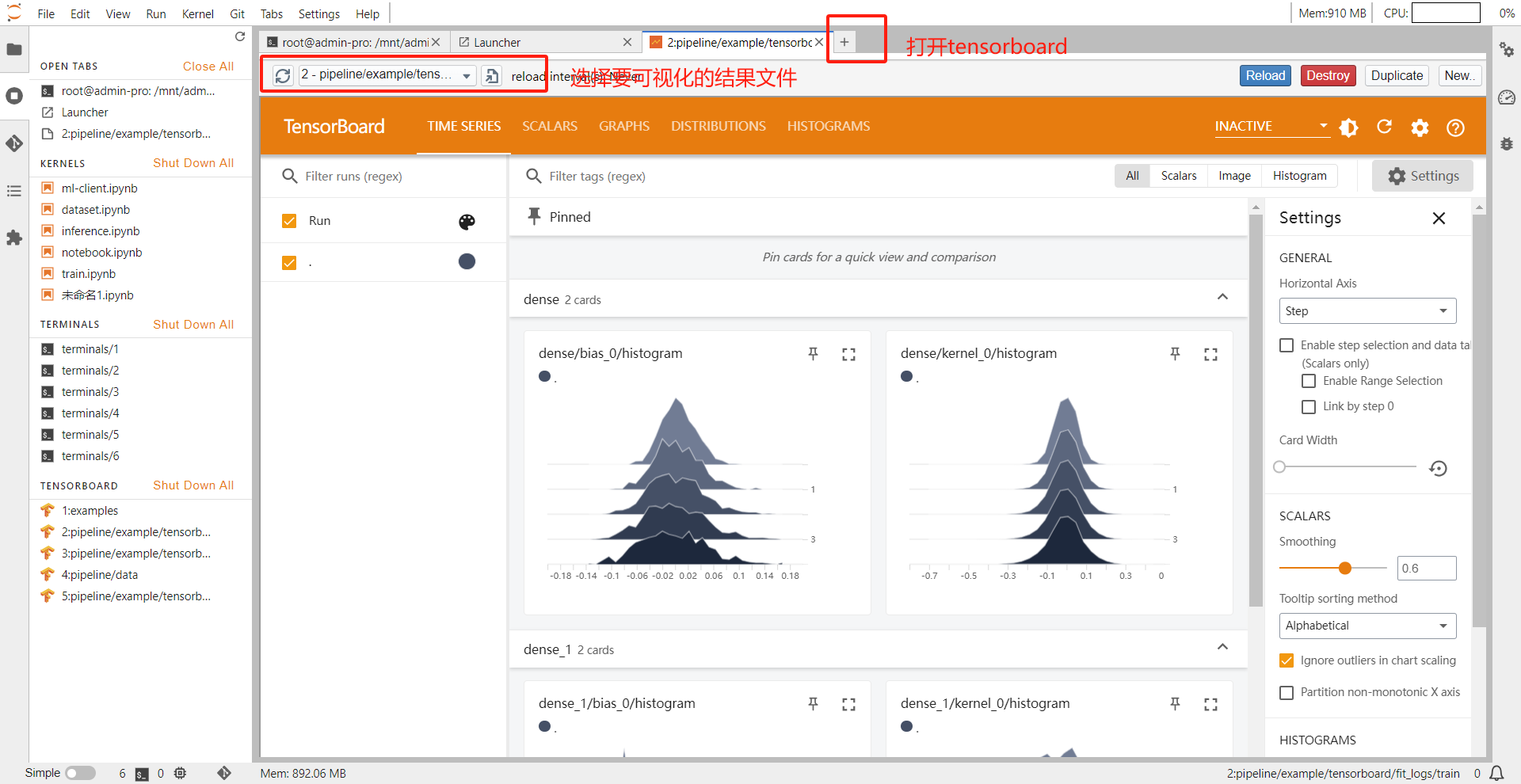
Task: Open the File menu
Action: click(46, 13)
